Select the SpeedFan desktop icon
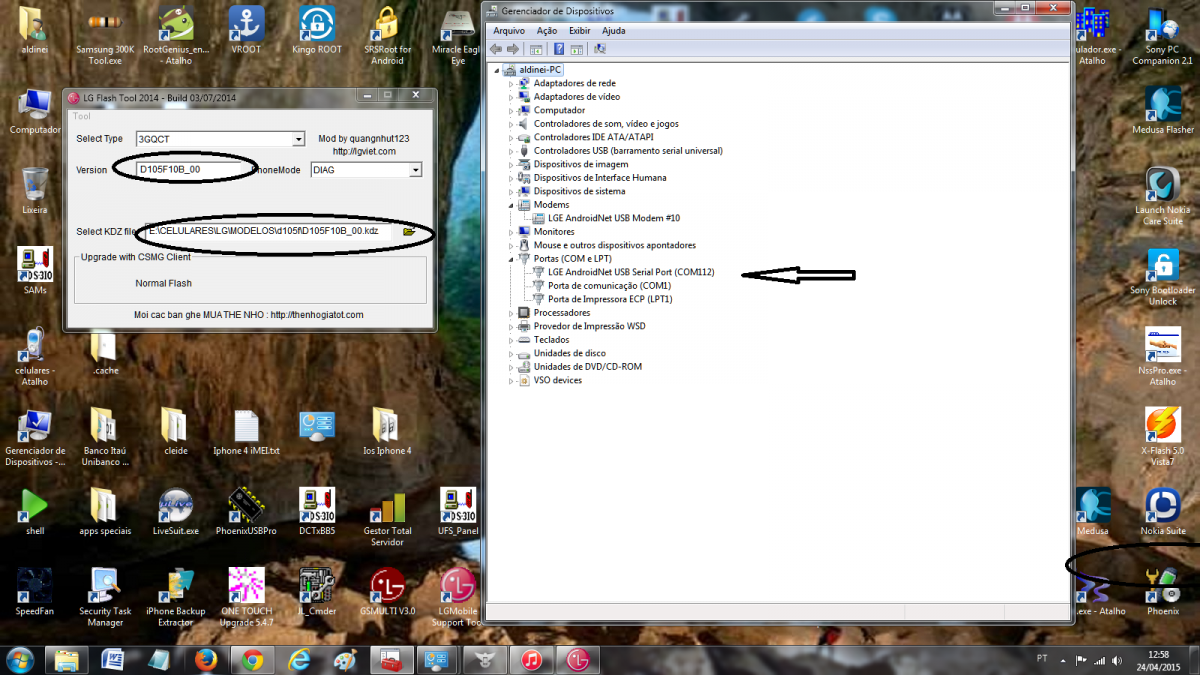The width and height of the screenshot is (1200, 675). click(35, 592)
